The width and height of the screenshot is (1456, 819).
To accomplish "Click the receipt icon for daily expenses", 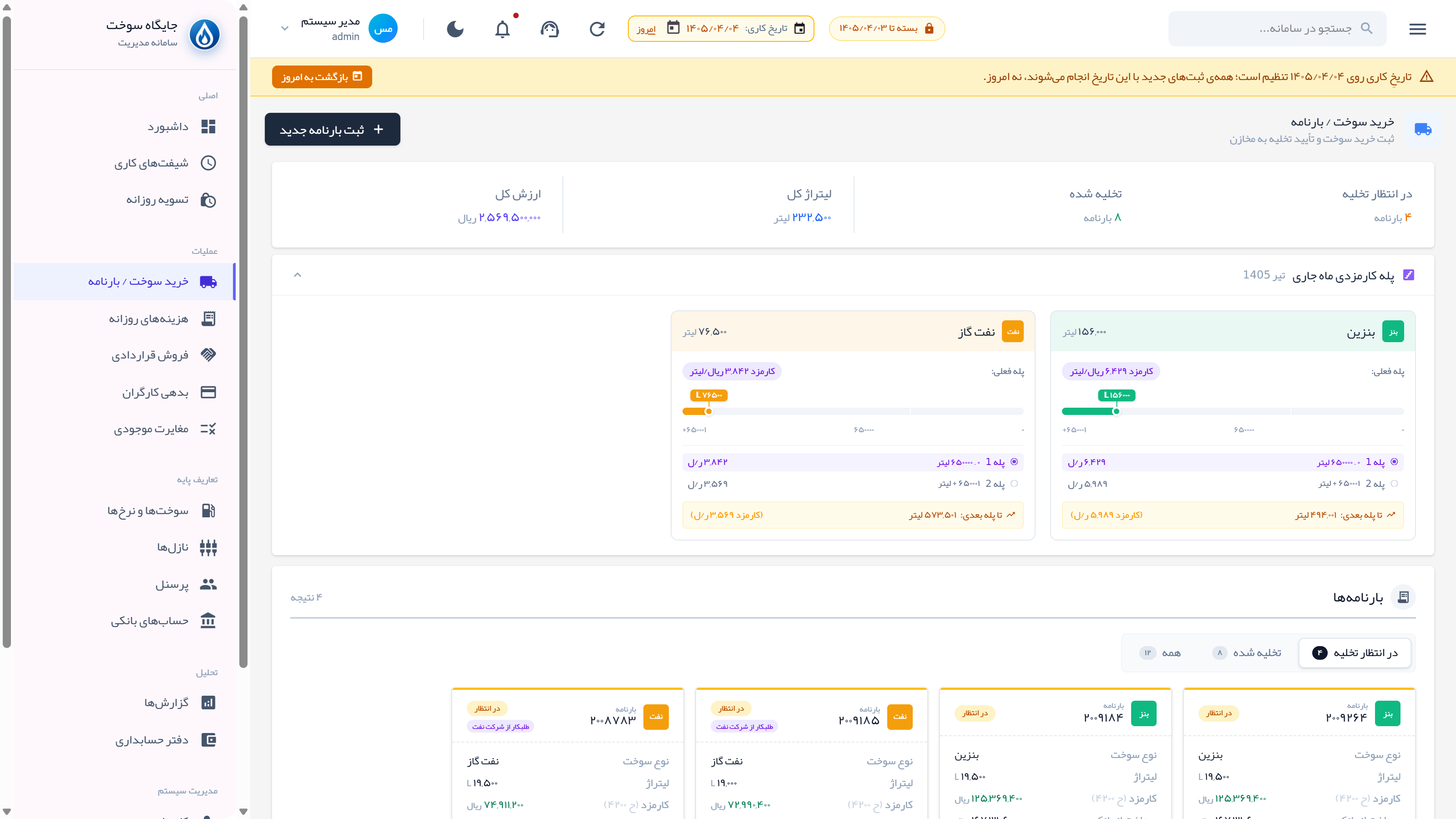I will point(208,319).
